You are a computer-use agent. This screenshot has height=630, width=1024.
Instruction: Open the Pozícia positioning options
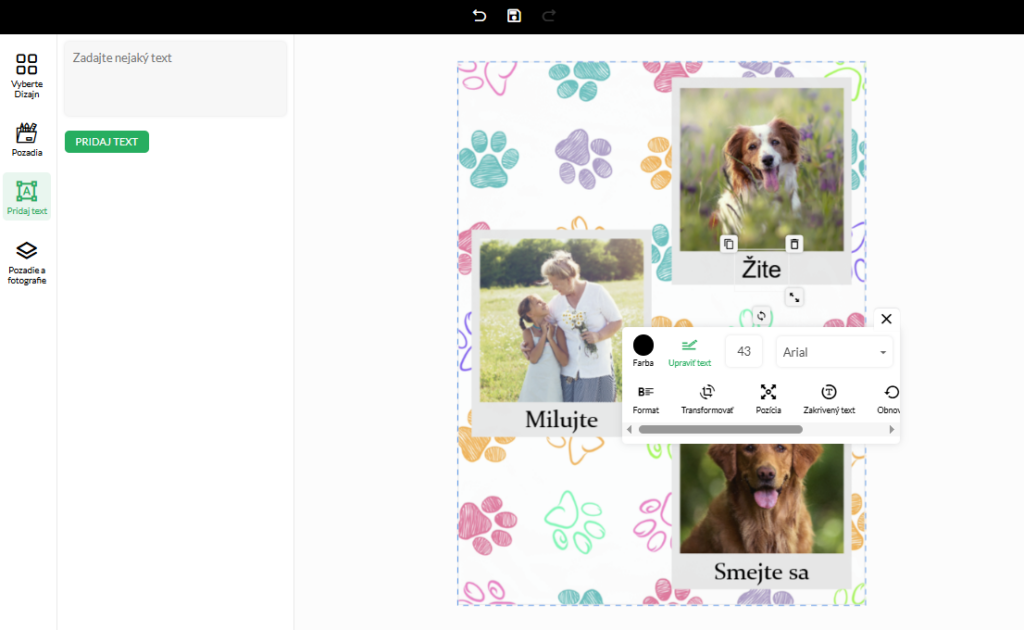[x=769, y=399]
